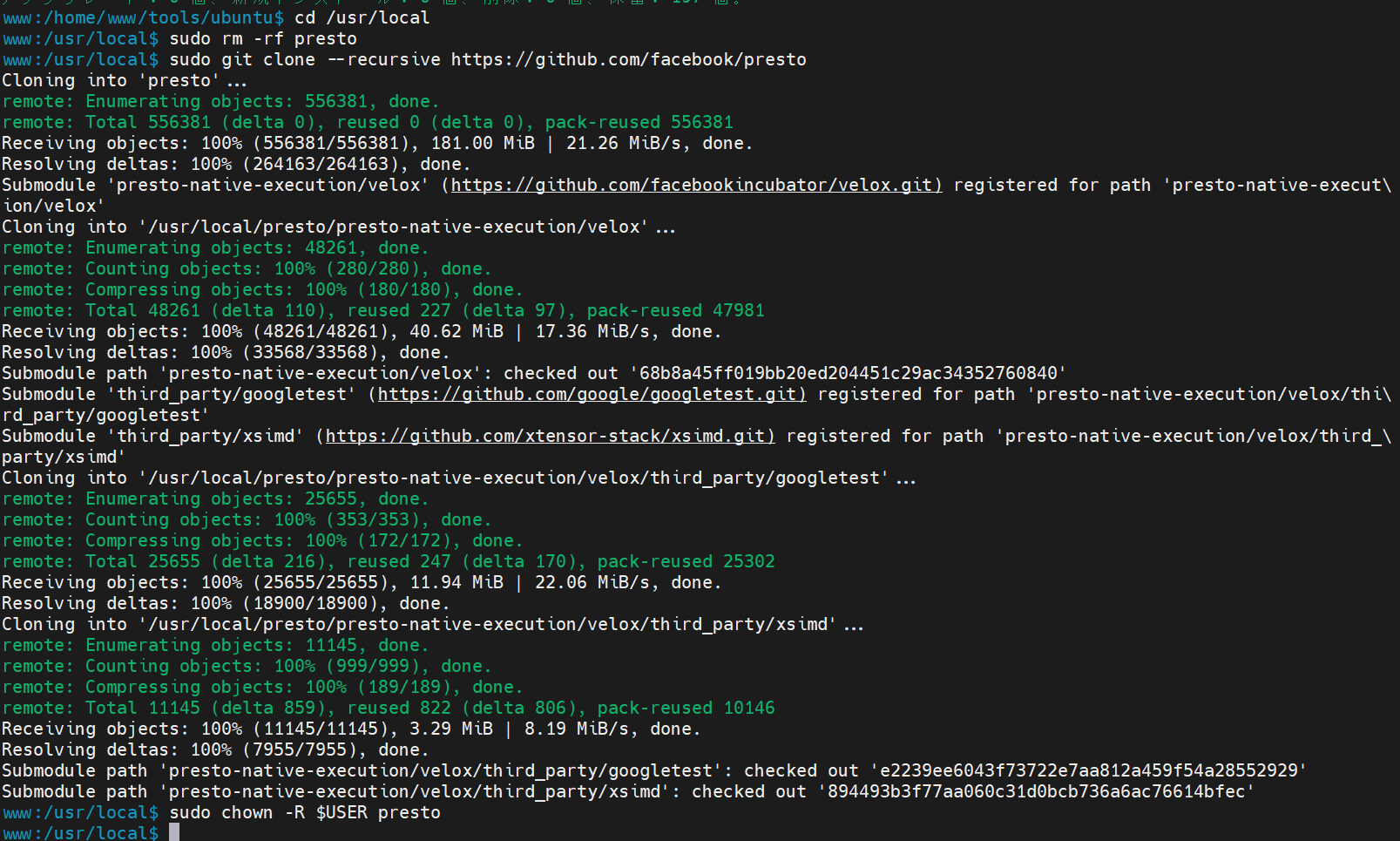Click the 'sudo chown -R $USER presto' command
The height and width of the screenshot is (841, 1400).
click(305, 812)
